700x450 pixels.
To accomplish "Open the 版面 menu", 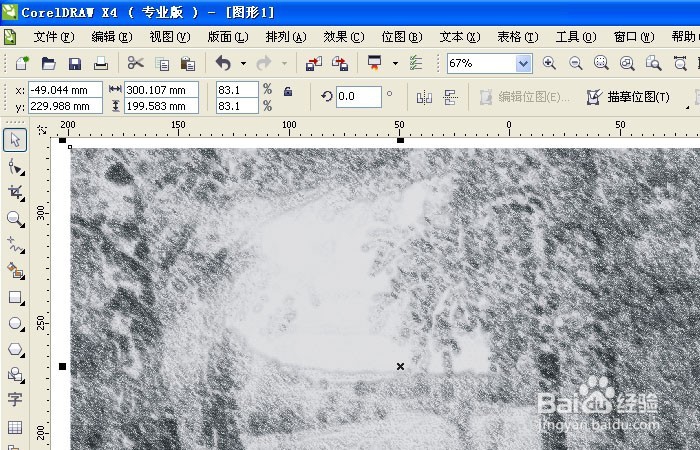I will [x=228, y=37].
